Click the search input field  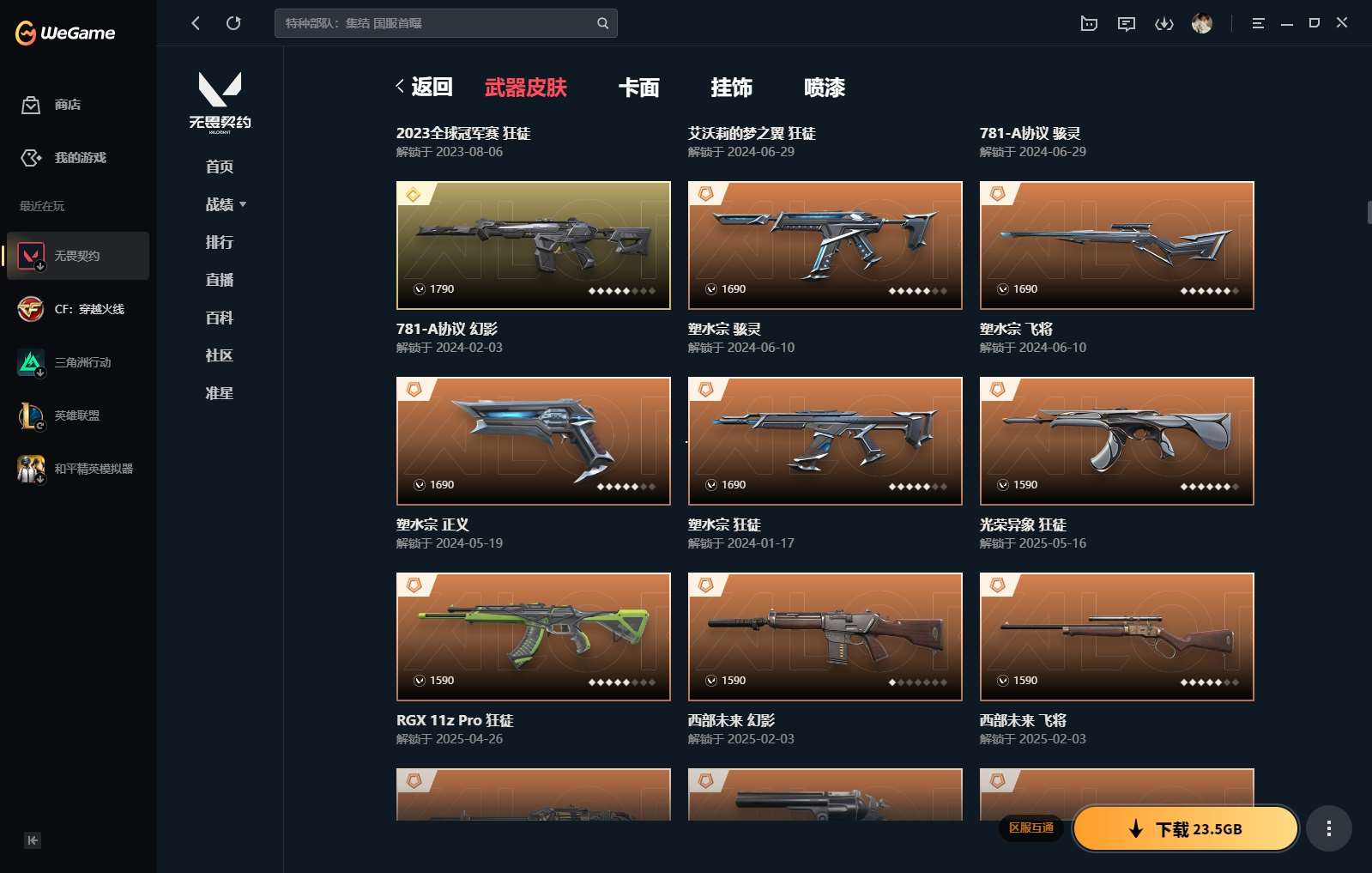tap(436, 23)
